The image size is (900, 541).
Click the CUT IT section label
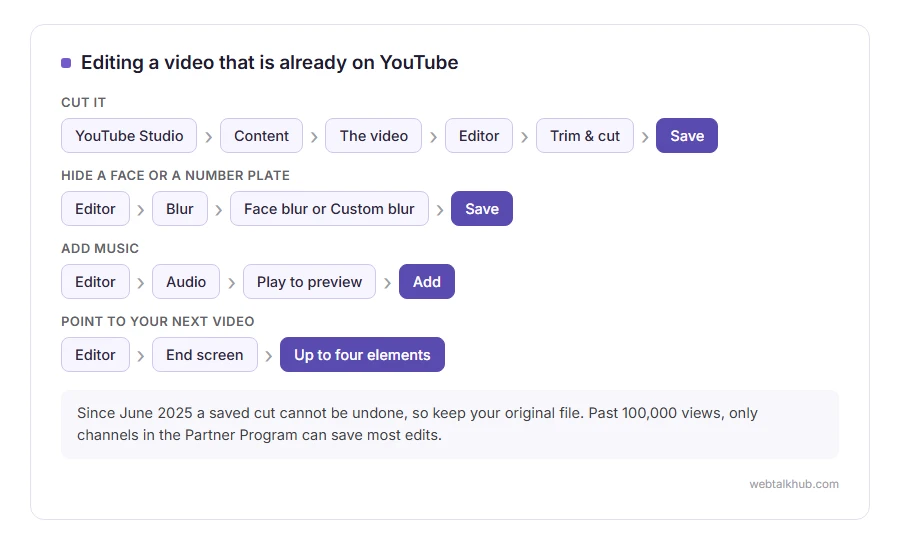click(83, 102)
